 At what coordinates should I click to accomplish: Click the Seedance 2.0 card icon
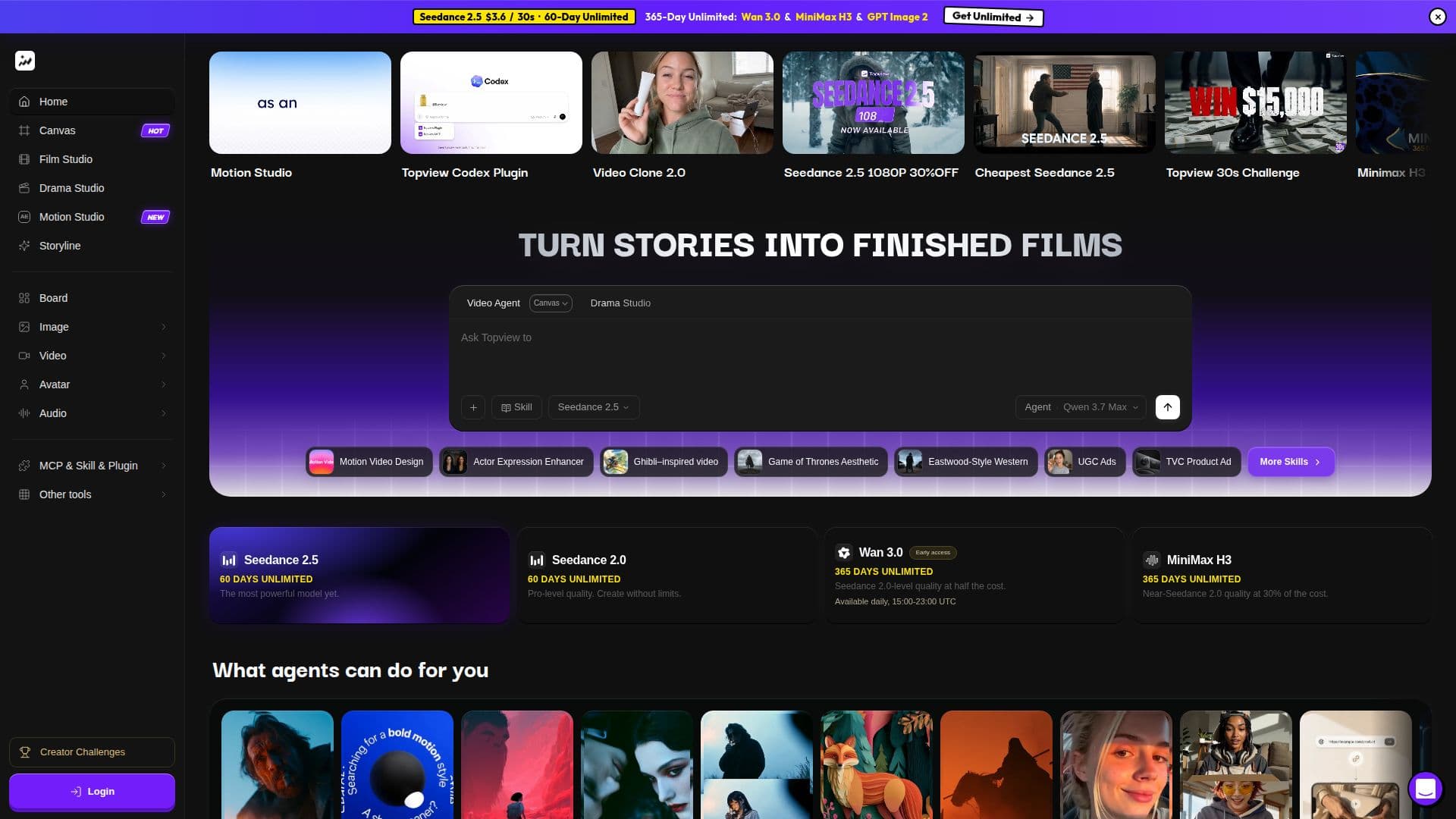(536, 560)
